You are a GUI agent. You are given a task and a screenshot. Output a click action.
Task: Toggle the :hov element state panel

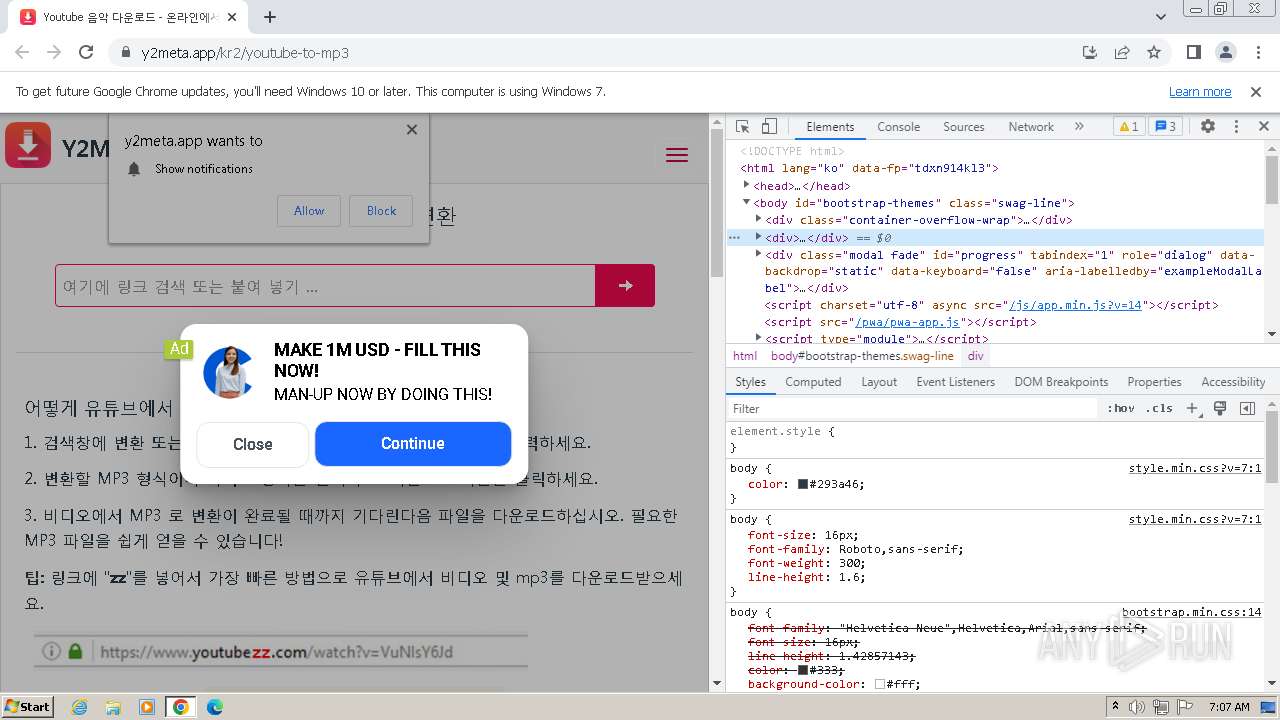tap(1121, 409)
